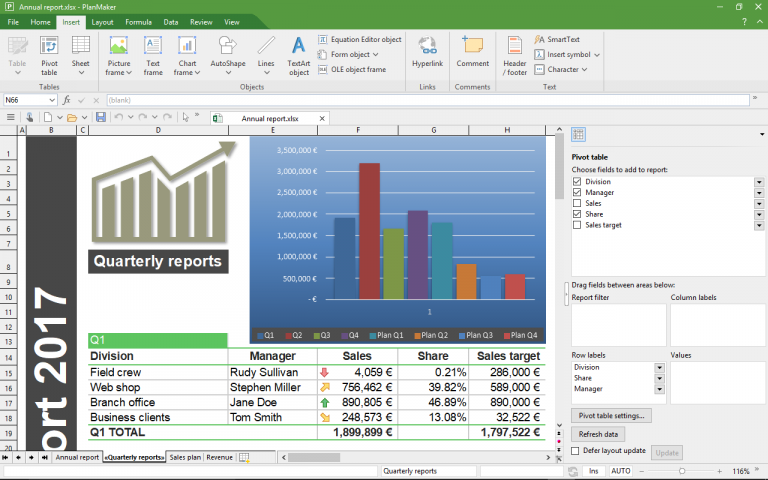Uncheck the Division field checkbox

click(x=576, y=182)
